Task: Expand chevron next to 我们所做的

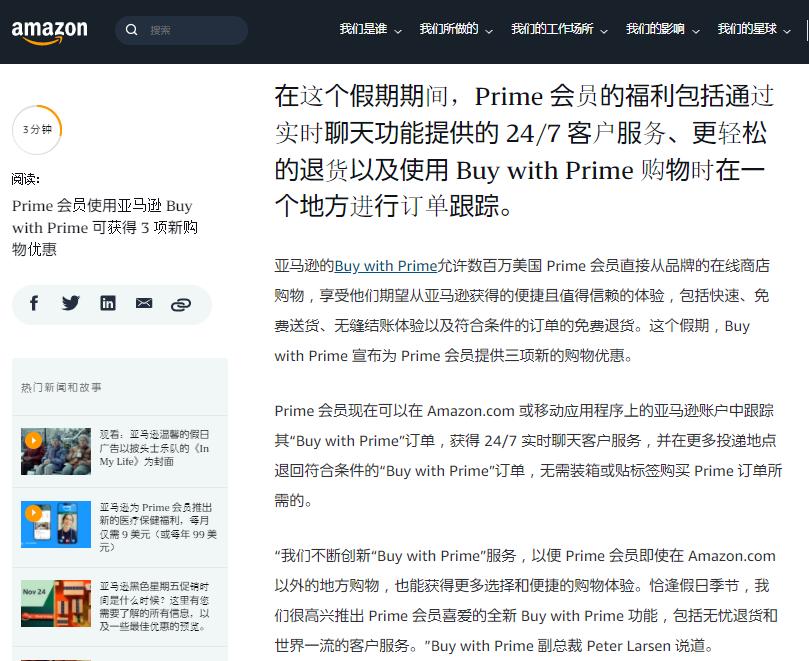Action: [x=489, y=31]
